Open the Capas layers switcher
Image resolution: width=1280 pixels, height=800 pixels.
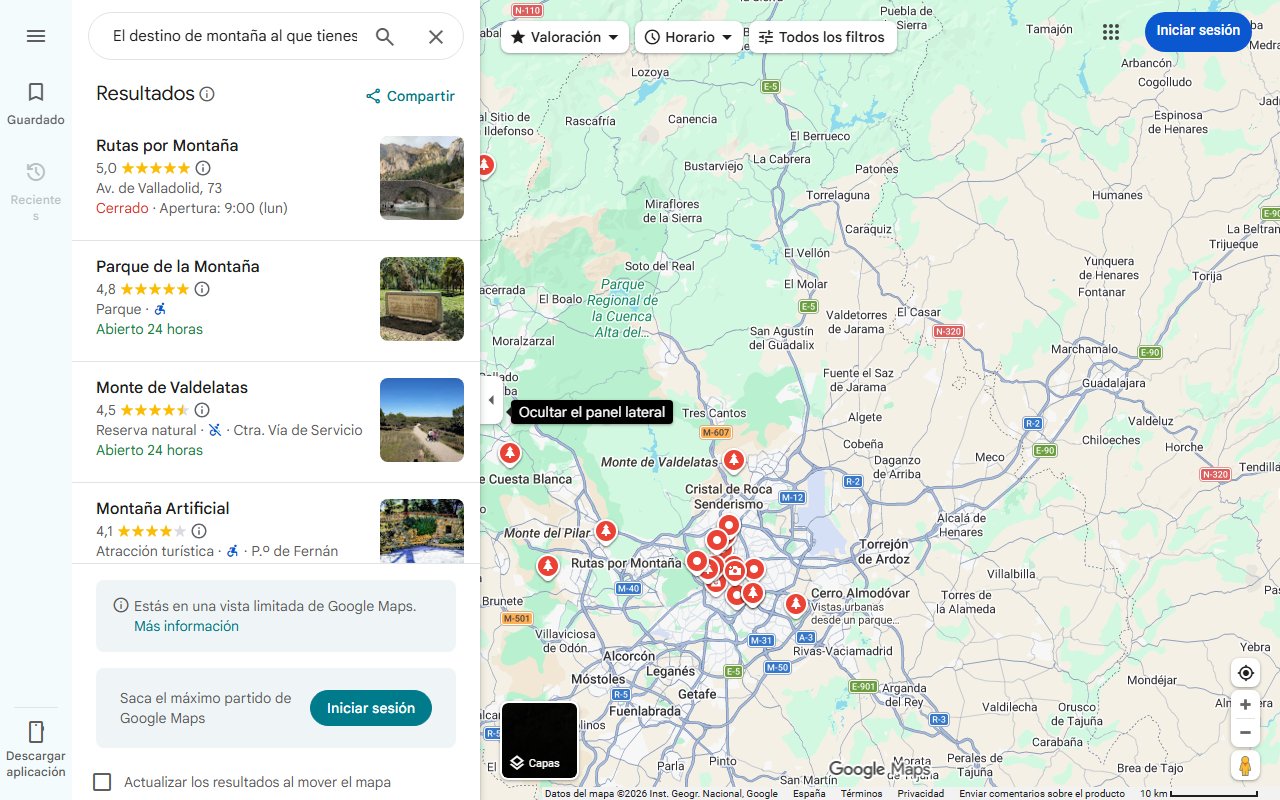539,740
